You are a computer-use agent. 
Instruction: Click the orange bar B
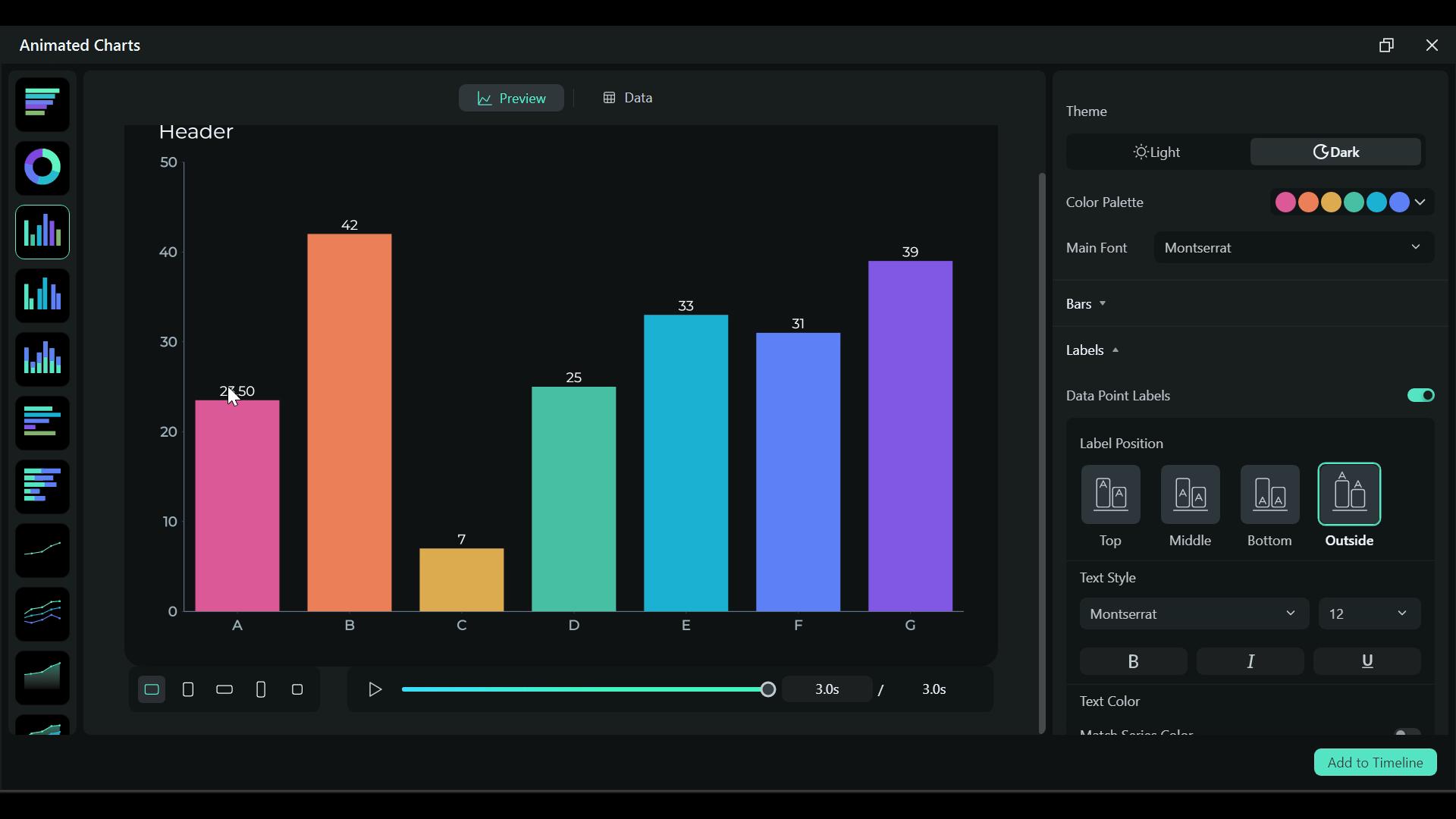tap(350, 422)
